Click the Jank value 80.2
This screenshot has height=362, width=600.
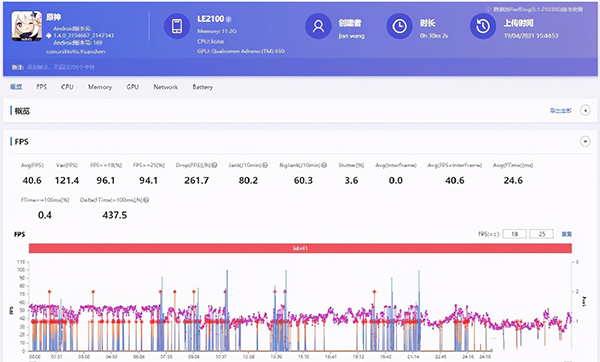click(248, 180)
